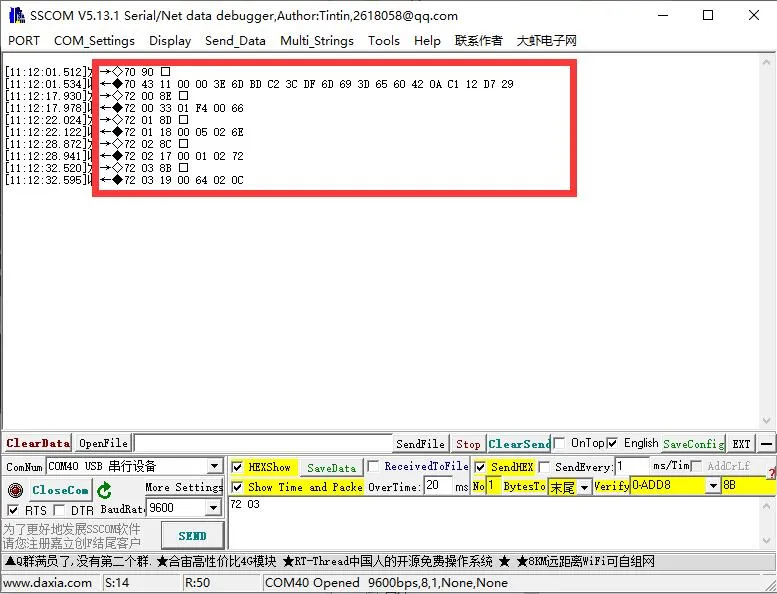The image size is (777, 594).
Task: Click the R:50 received counter
Action: (x=197, y=583)
